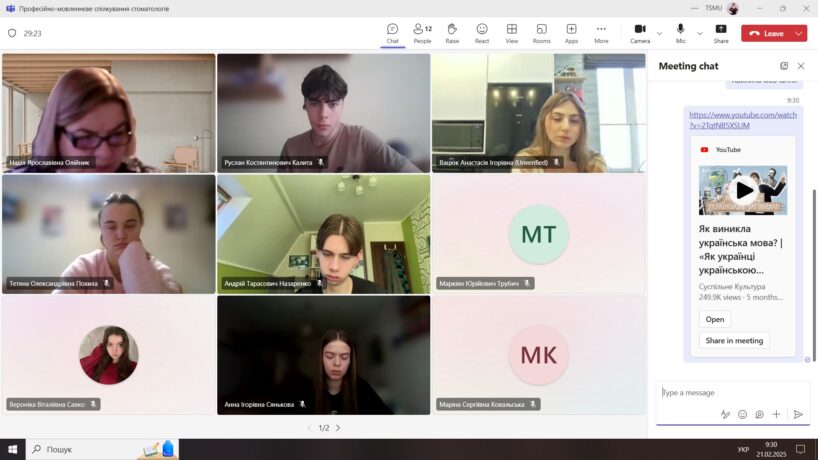The width and height of the screenshot is (818, 460).
Task: Open the People participants panel
Action: tap(422, 33)
